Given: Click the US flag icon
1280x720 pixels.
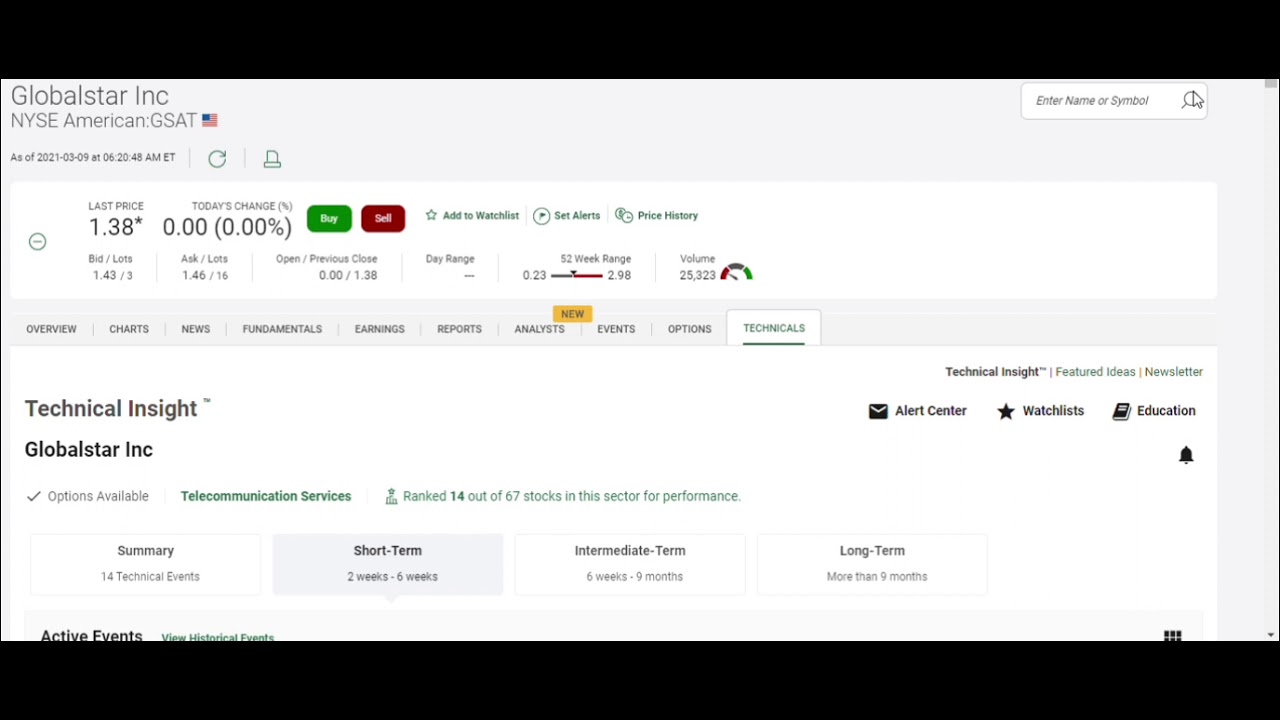Looking at the screenshot, I should coord(209,120).
